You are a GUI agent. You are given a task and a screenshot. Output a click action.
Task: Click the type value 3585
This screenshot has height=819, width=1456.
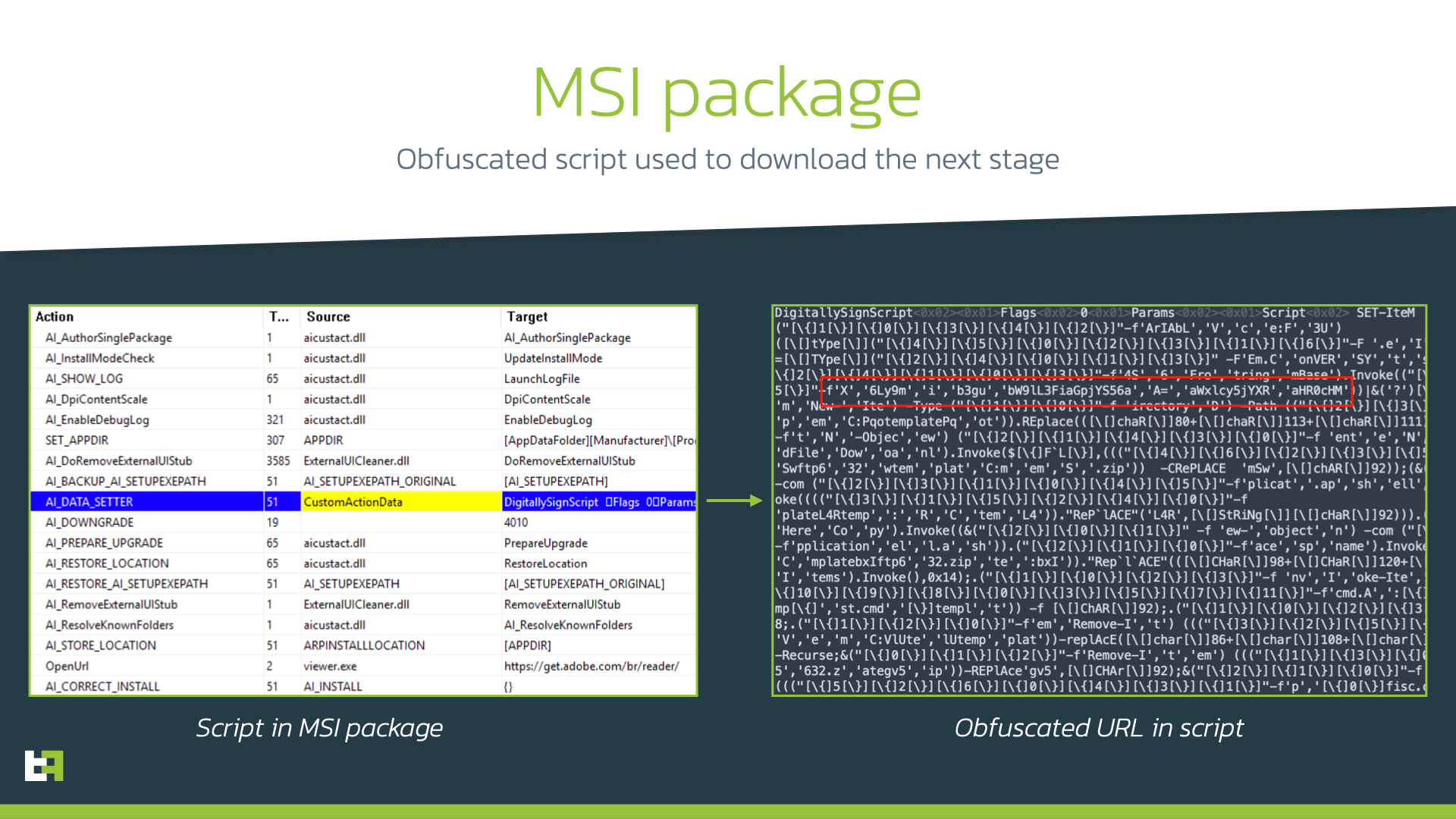tap(278, 461)
